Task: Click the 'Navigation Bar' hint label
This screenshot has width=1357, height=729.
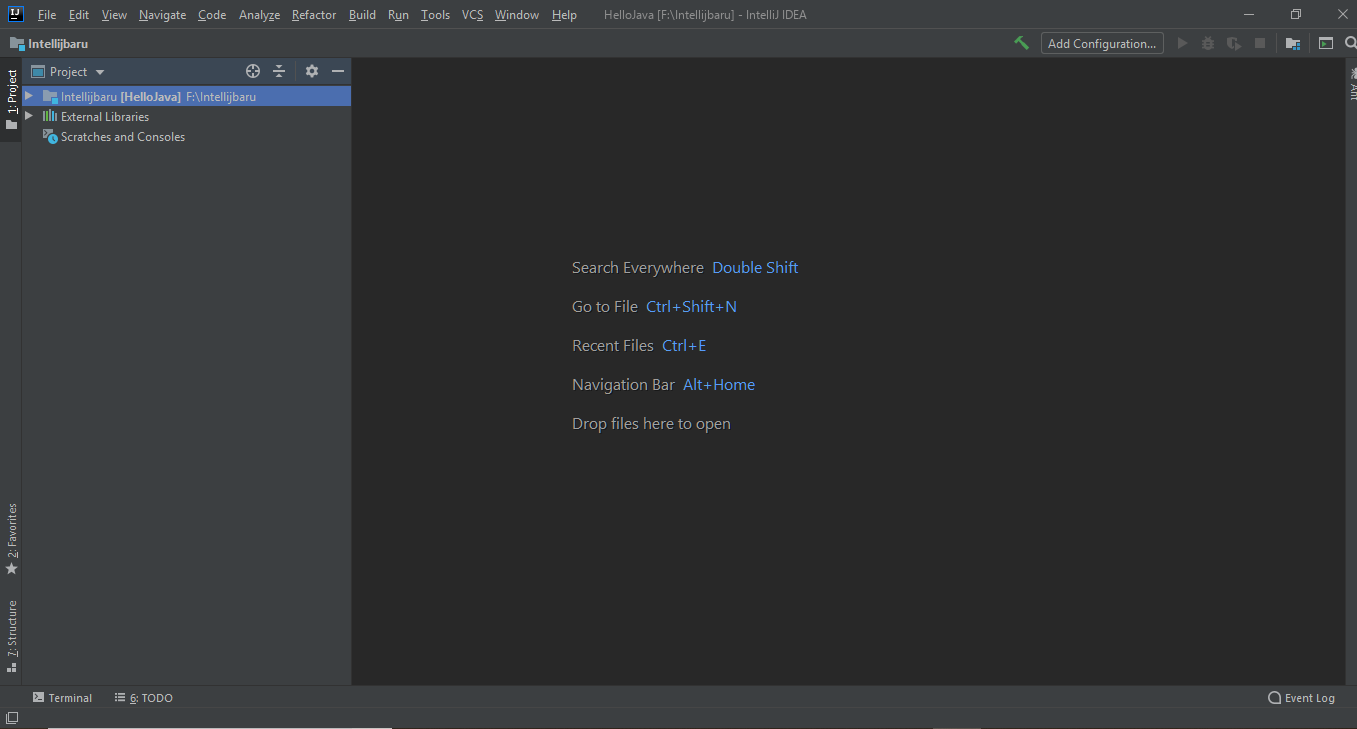Action: tap(623, 385)
